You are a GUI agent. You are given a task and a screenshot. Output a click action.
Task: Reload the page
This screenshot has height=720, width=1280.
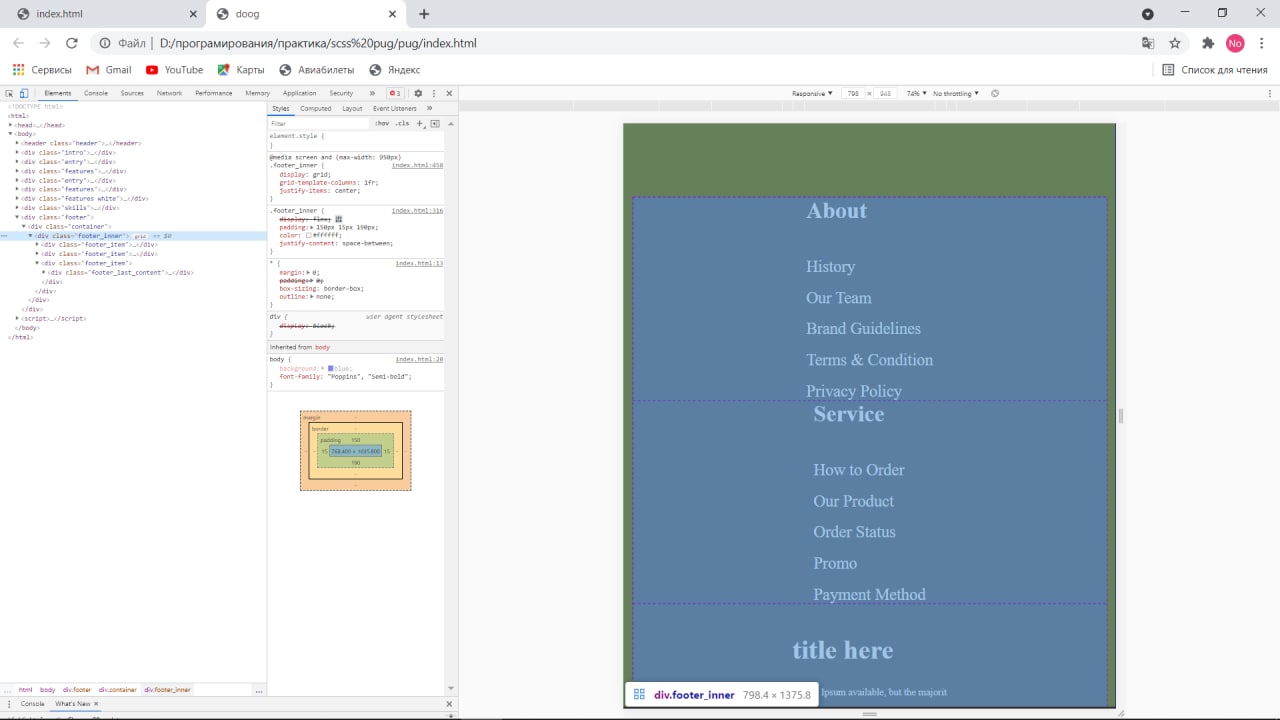click(x=71, y=43)
